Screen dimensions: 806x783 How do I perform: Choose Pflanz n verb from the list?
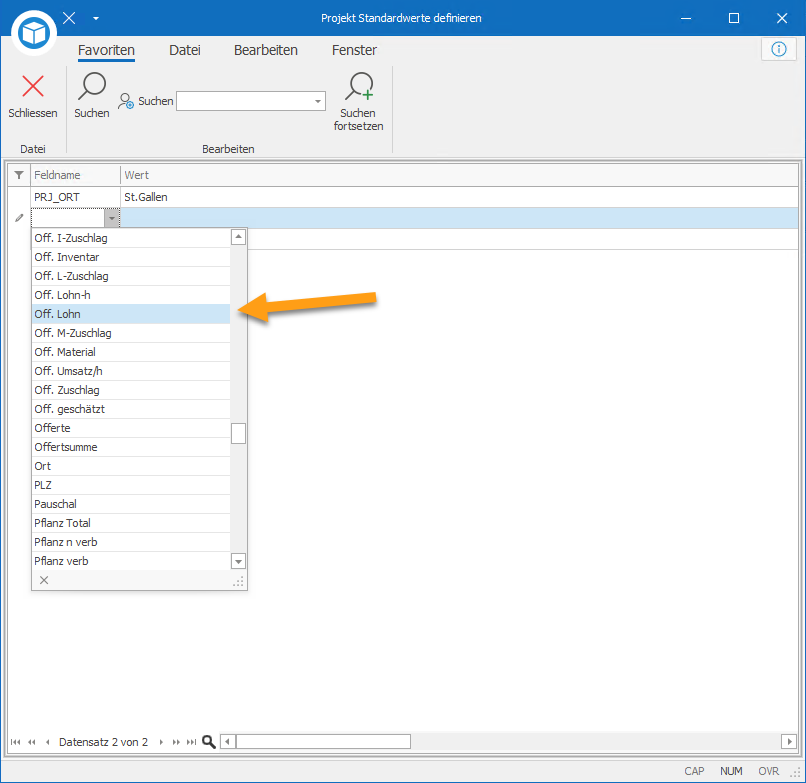pos(131,542)
